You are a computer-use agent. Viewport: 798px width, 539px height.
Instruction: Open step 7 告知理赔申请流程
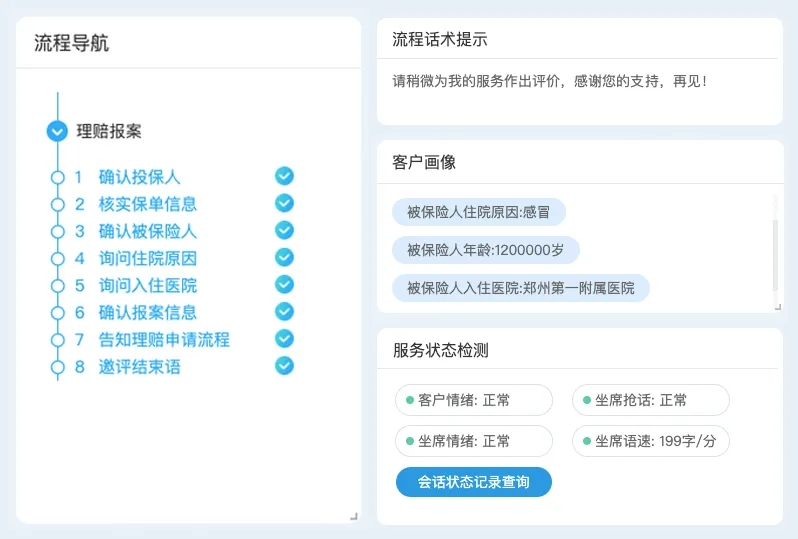click(164, 339)
